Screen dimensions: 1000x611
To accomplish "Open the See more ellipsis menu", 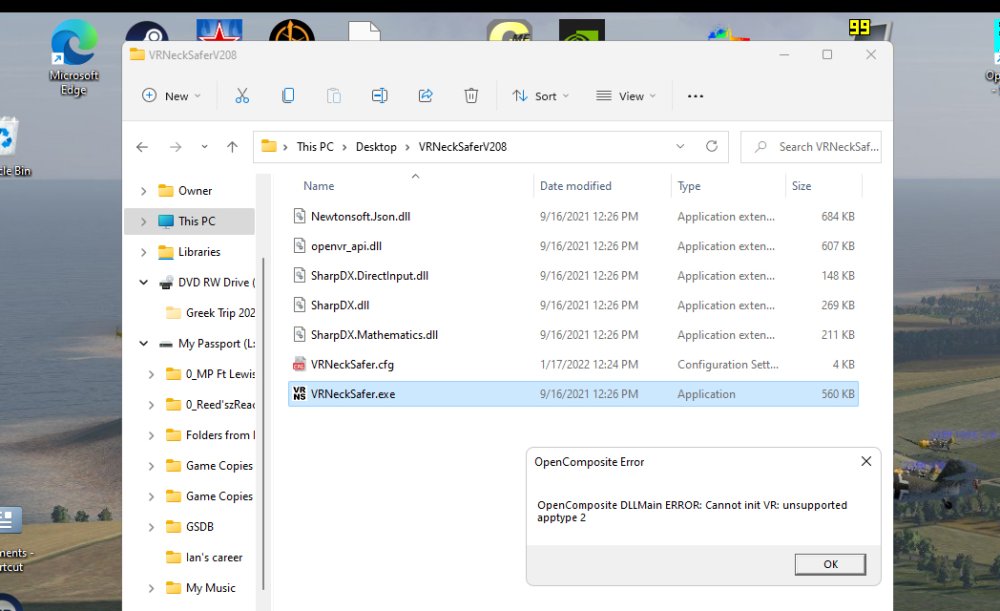I will tap(695, 96).
